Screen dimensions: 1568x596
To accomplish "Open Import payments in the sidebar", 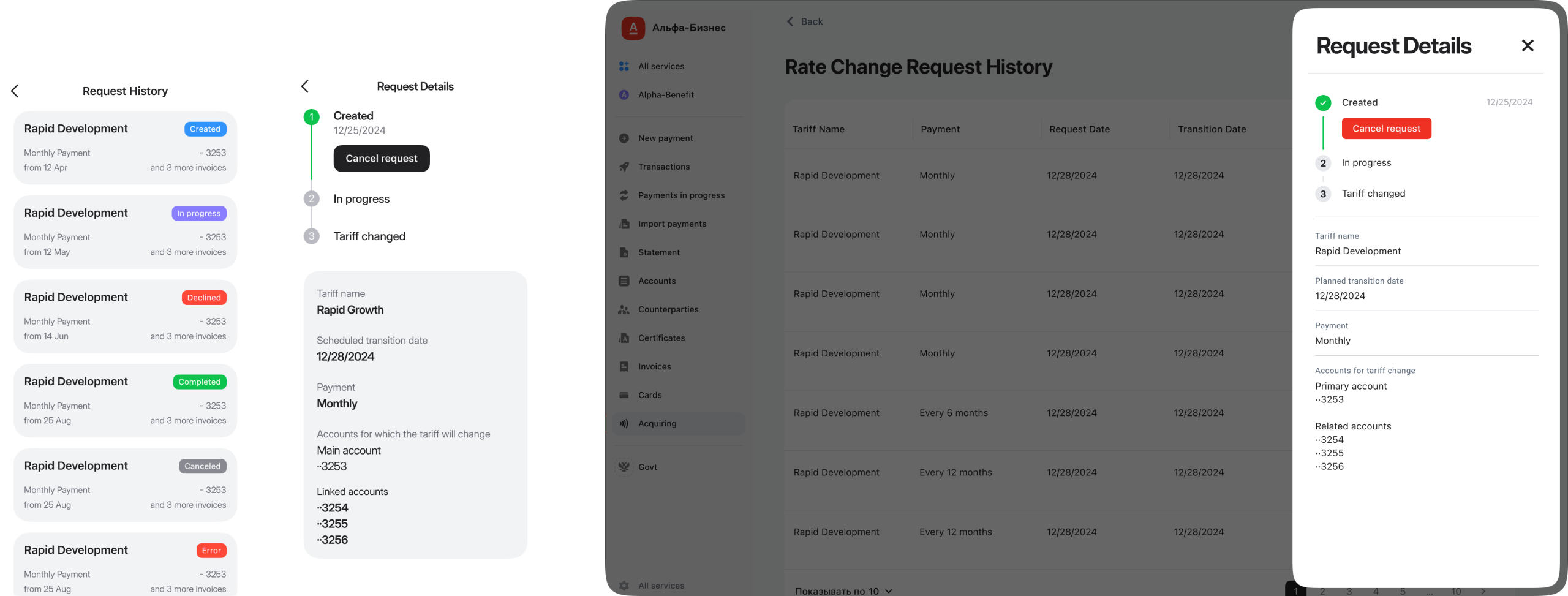I will (x=672, y=224).
